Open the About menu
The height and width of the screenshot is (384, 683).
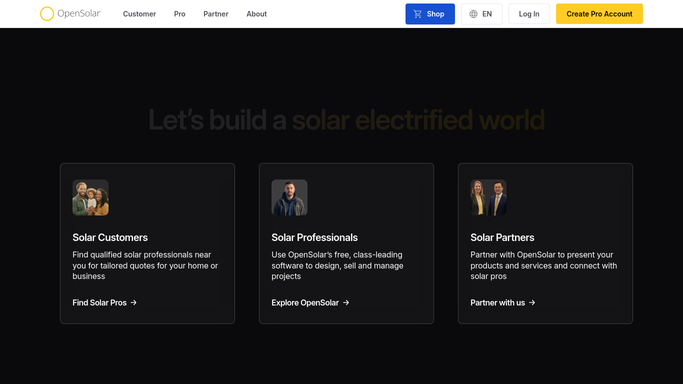[x=257, y=14]
